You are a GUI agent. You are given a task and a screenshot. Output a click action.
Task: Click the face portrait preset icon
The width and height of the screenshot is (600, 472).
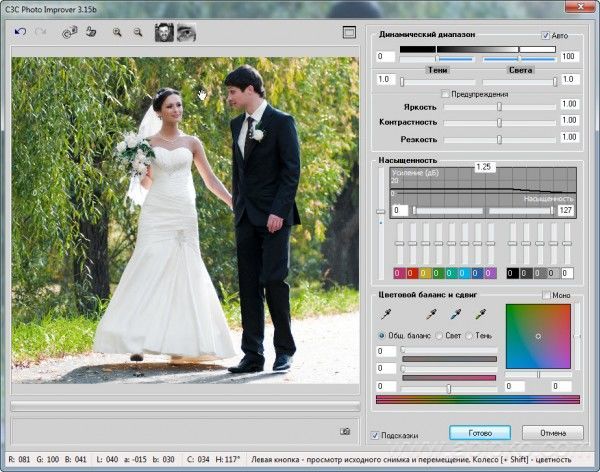click(164, 32)
